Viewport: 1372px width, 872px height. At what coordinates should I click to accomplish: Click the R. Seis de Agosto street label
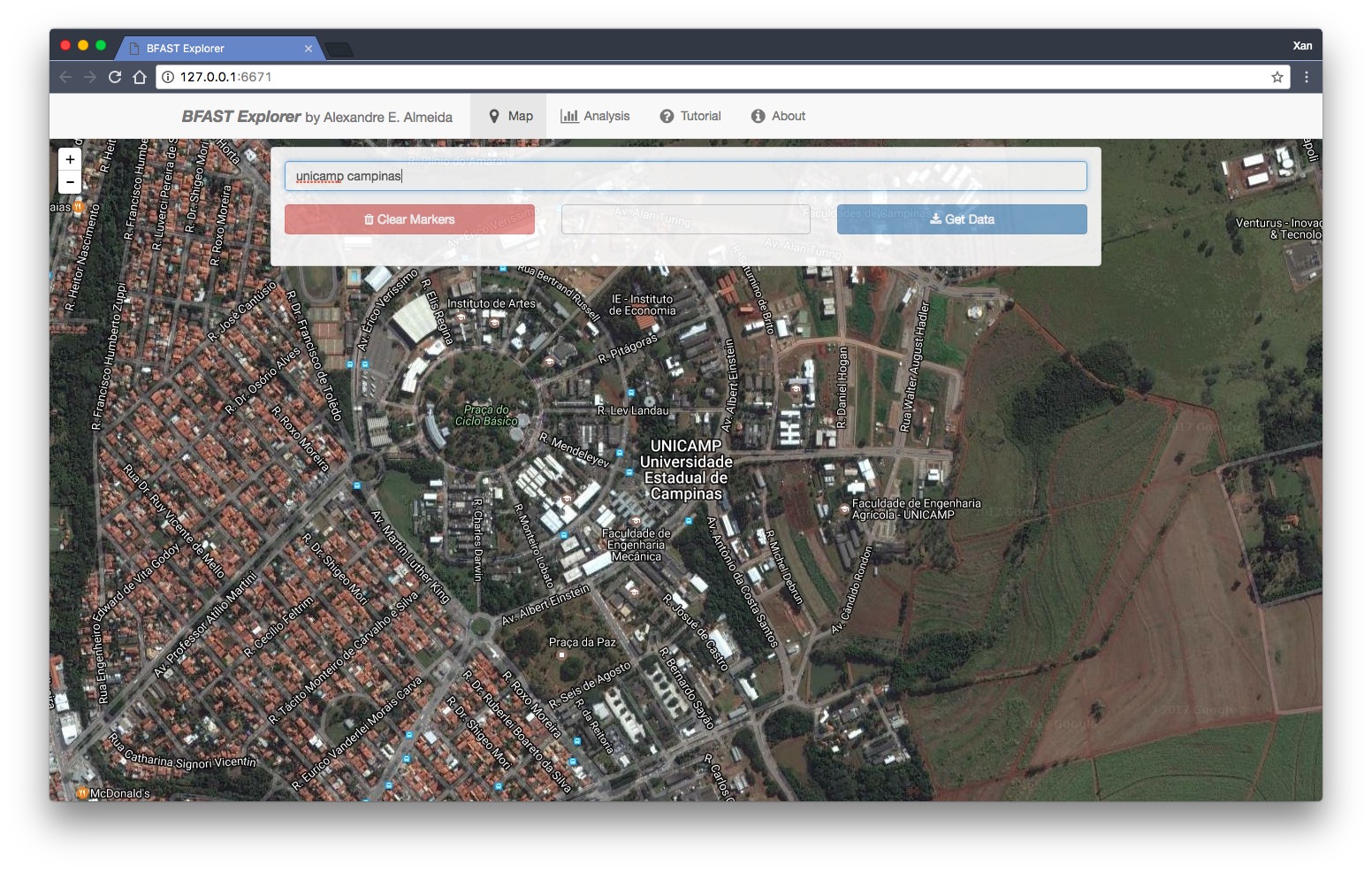[x=591, y=685]
